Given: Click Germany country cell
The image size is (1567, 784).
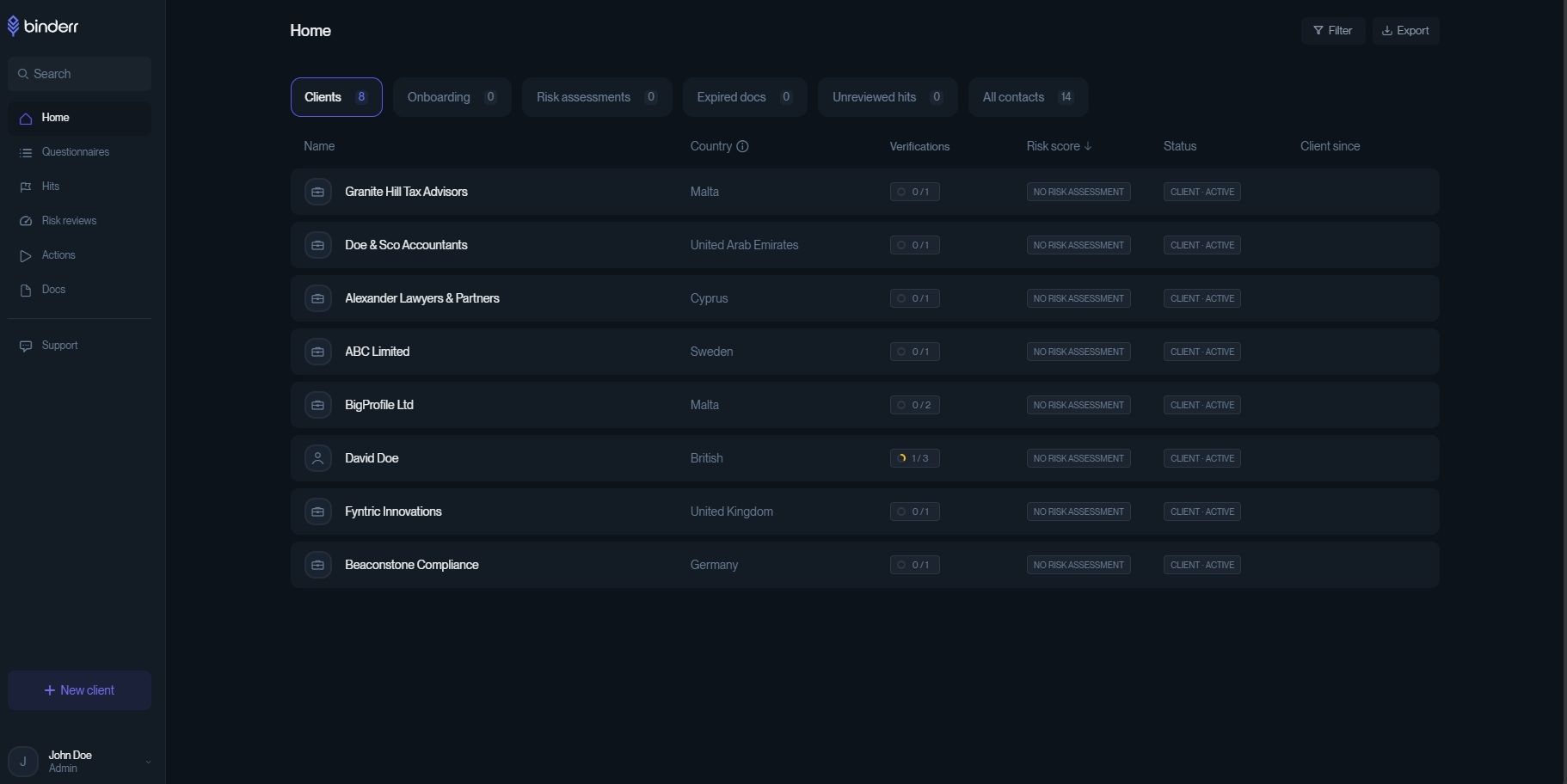Looking at the screenshot, I should click(x=715, y=565).
